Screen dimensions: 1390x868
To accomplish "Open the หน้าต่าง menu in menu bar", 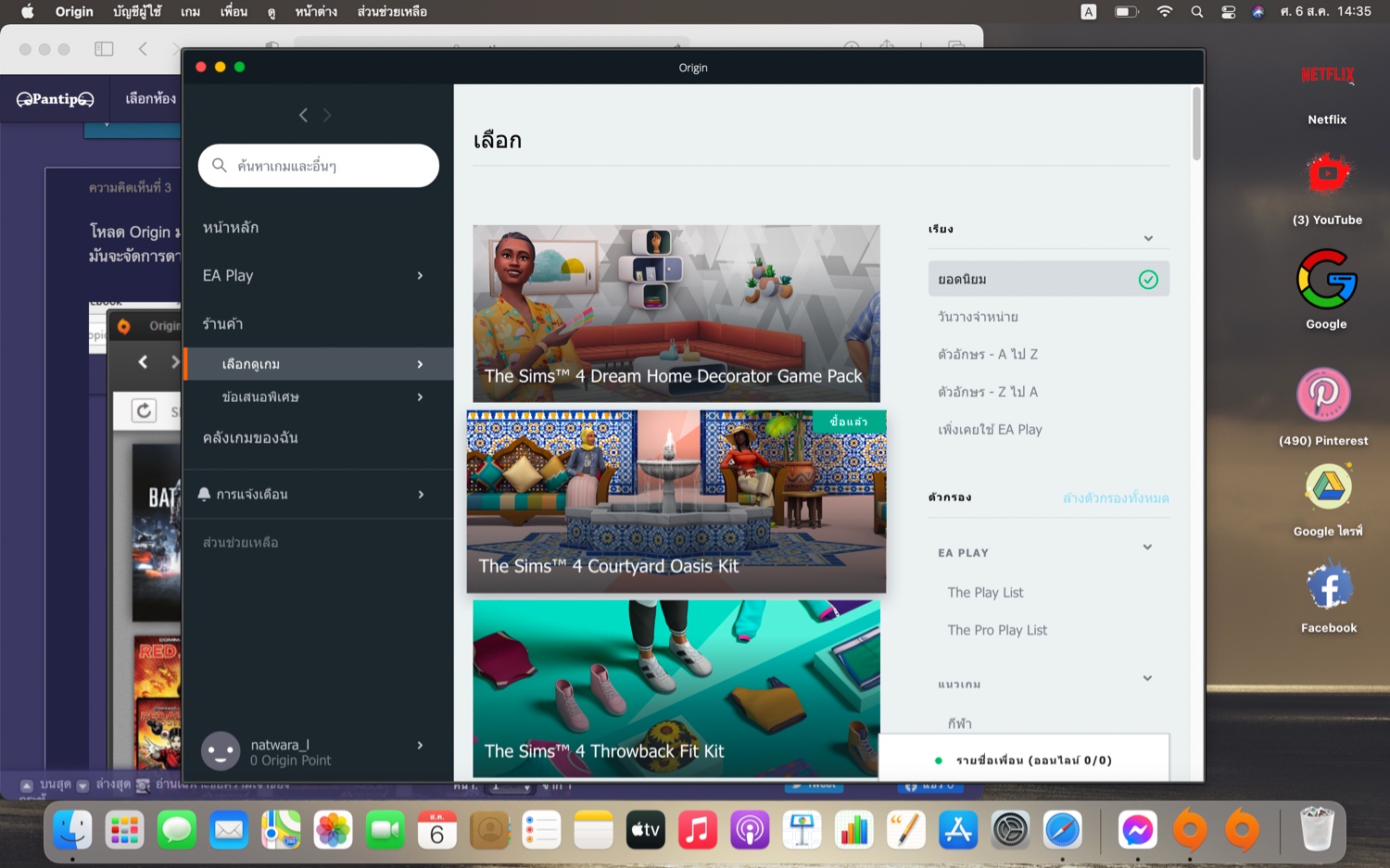I will [316, 11].
